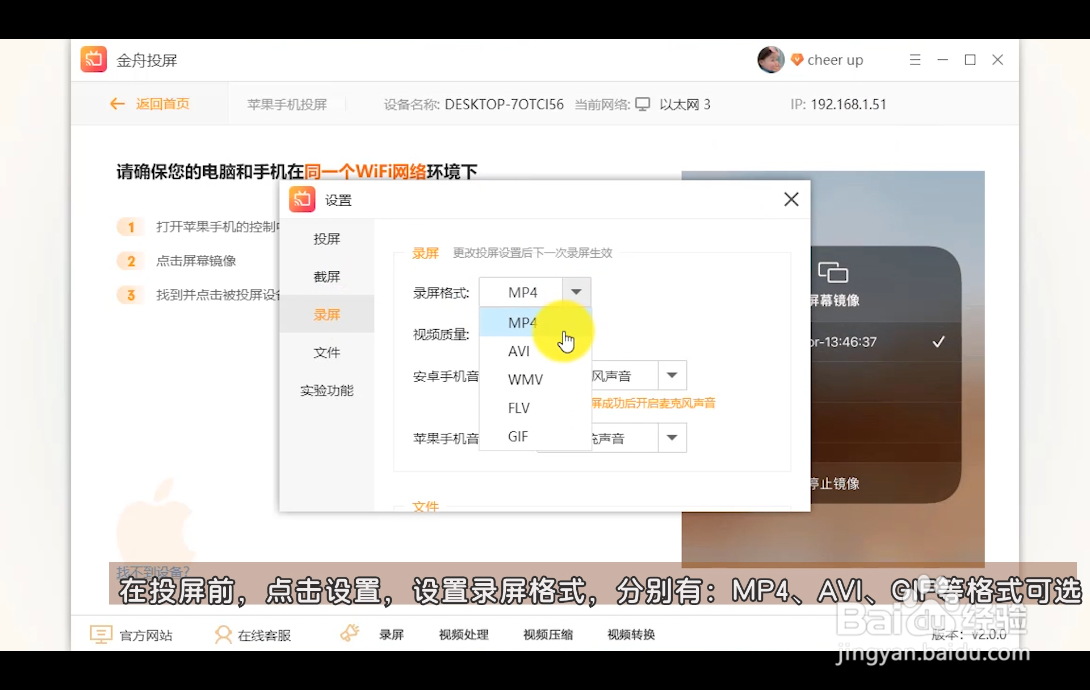The image size is (1090, 690).
Task: Click the screen mirroring icon in the phone preview
Action: (833, 272)
